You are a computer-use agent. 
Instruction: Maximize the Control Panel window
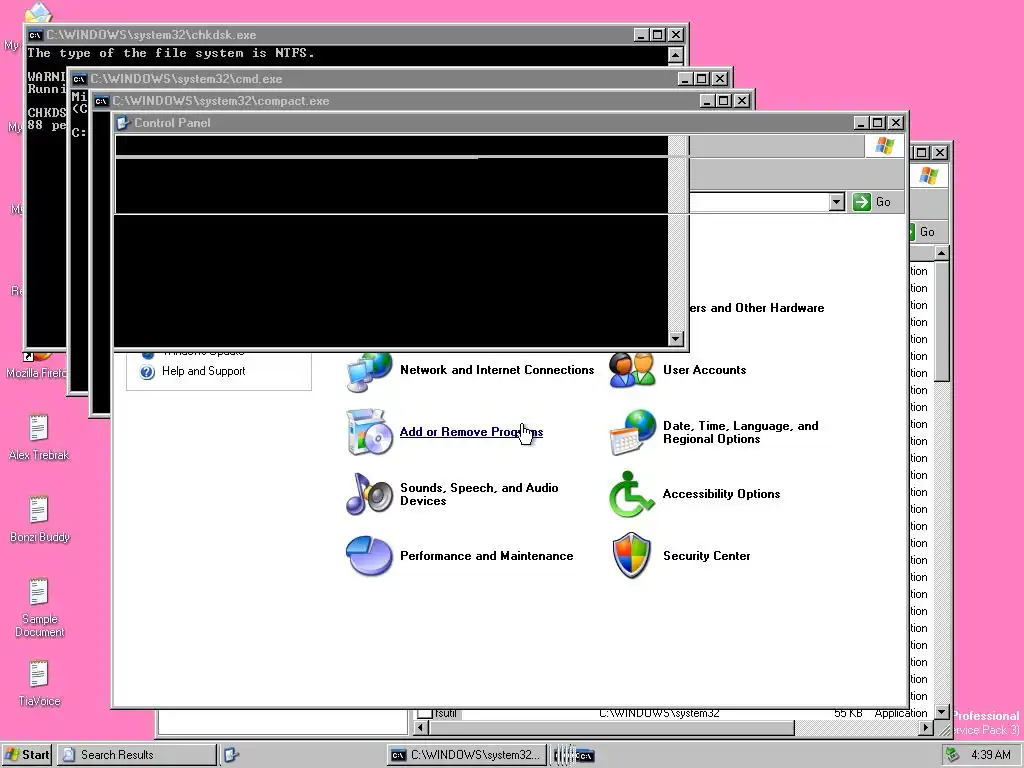click(878, 123)
